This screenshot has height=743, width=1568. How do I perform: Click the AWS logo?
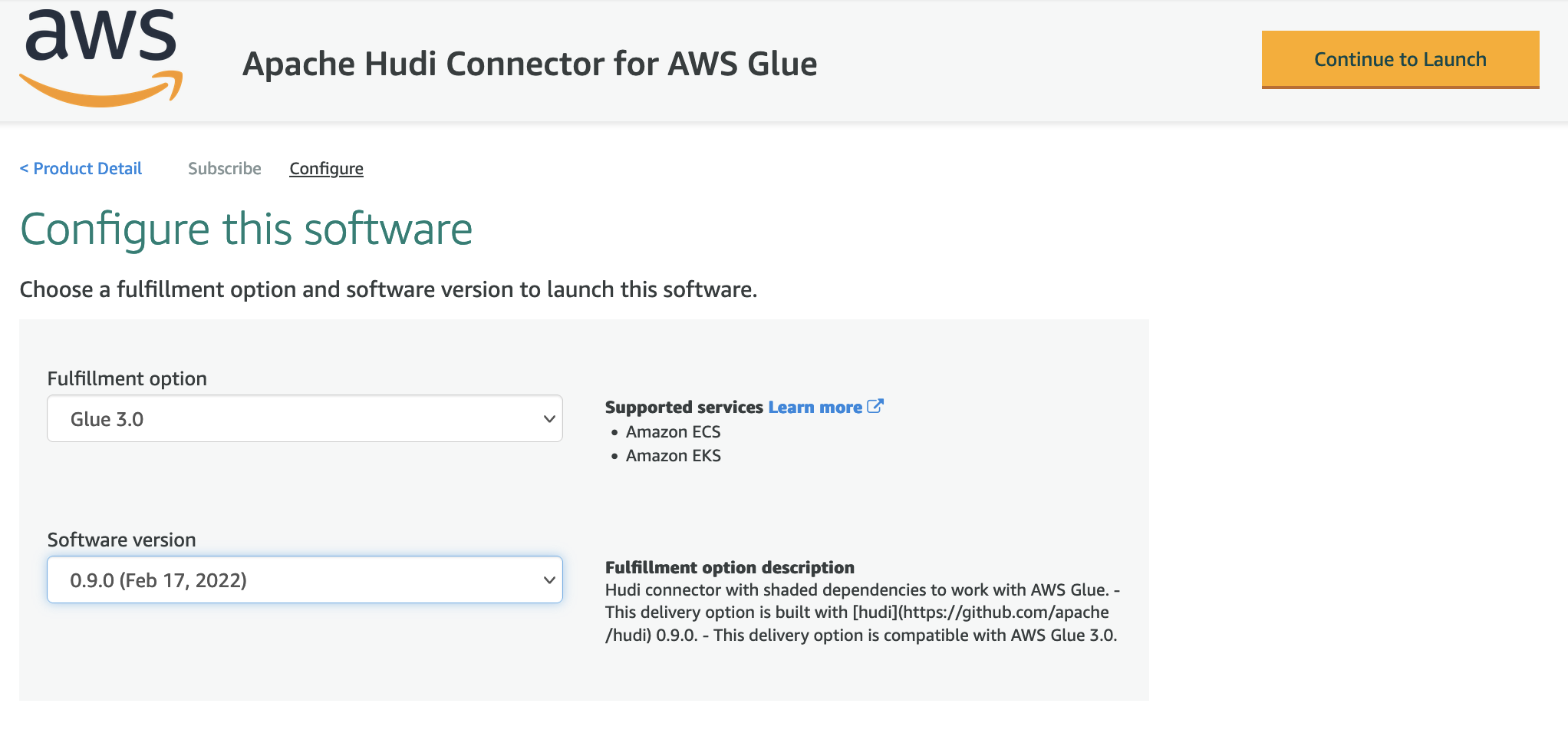click(x=100, y=59)
